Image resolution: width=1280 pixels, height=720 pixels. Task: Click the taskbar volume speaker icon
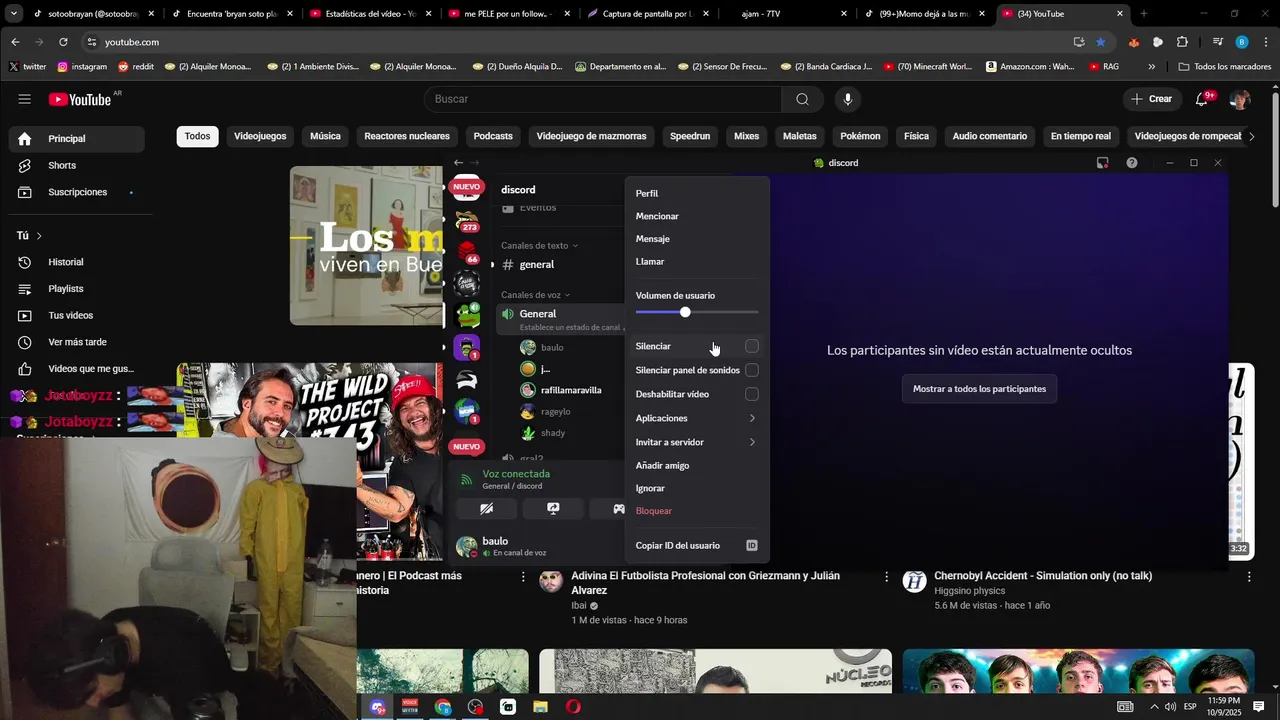[x=1170, y=707]
